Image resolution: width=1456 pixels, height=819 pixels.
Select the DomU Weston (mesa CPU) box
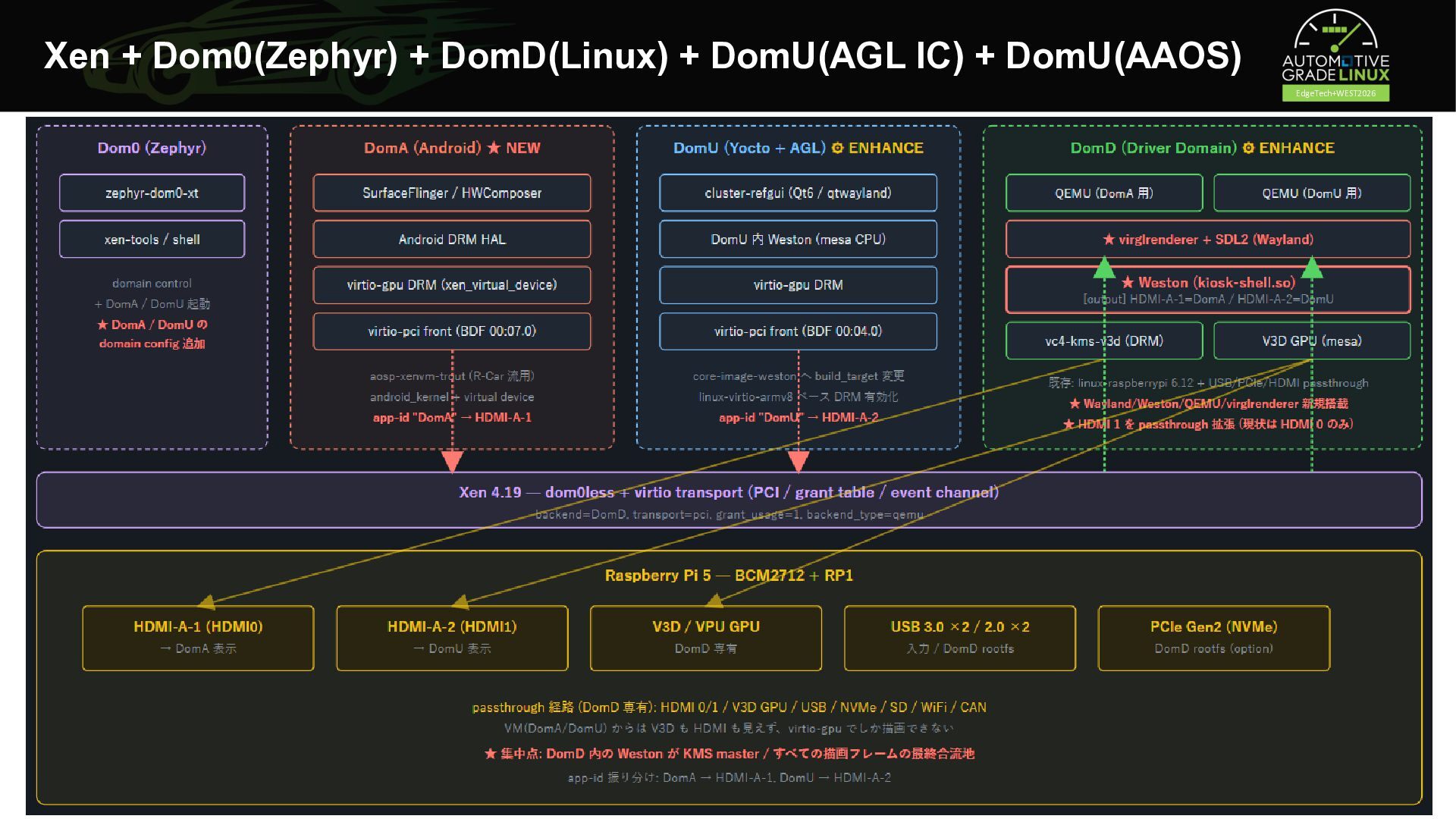798,239
